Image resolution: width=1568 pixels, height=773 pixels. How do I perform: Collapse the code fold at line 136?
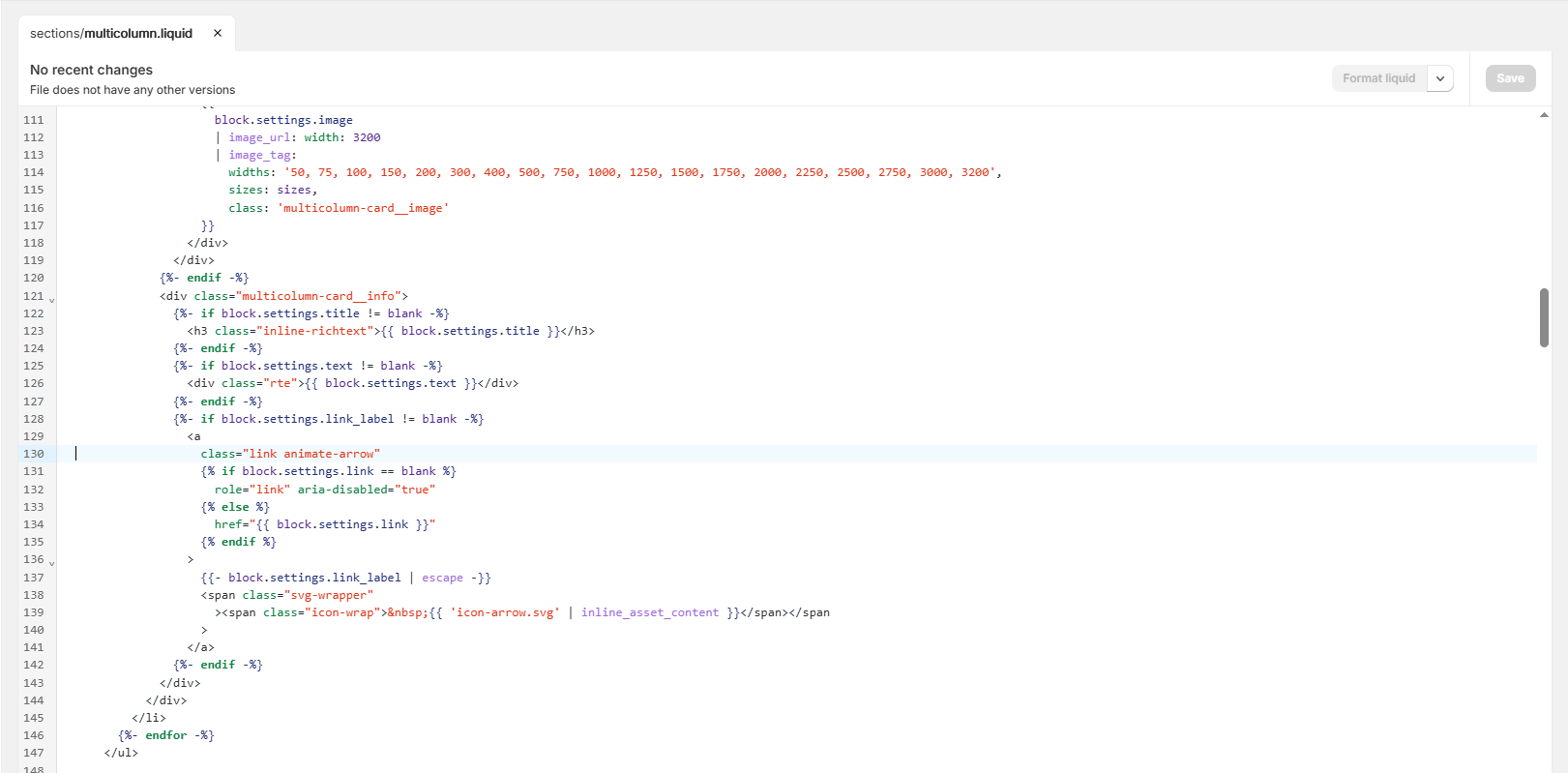click(51, 562)
